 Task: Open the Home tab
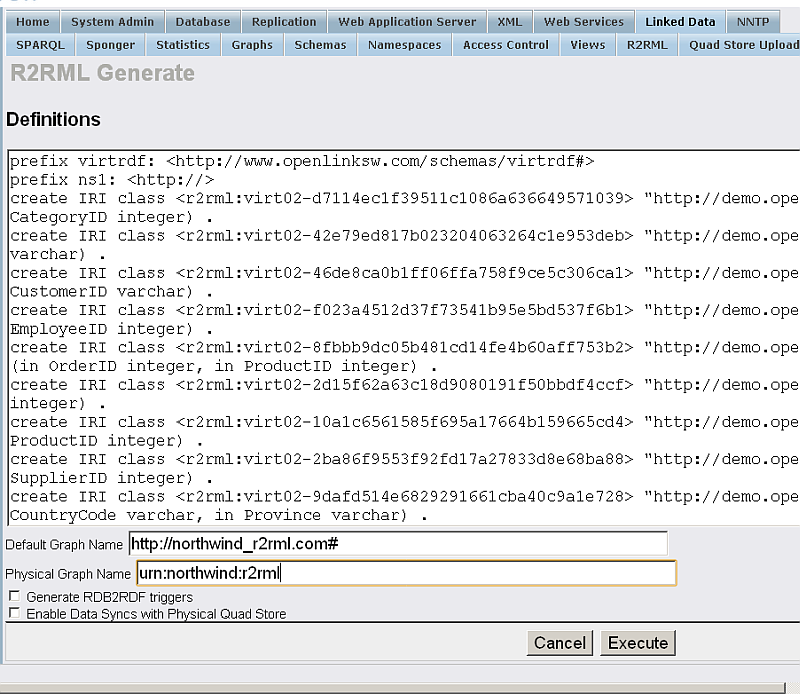[x=33, y=21]
